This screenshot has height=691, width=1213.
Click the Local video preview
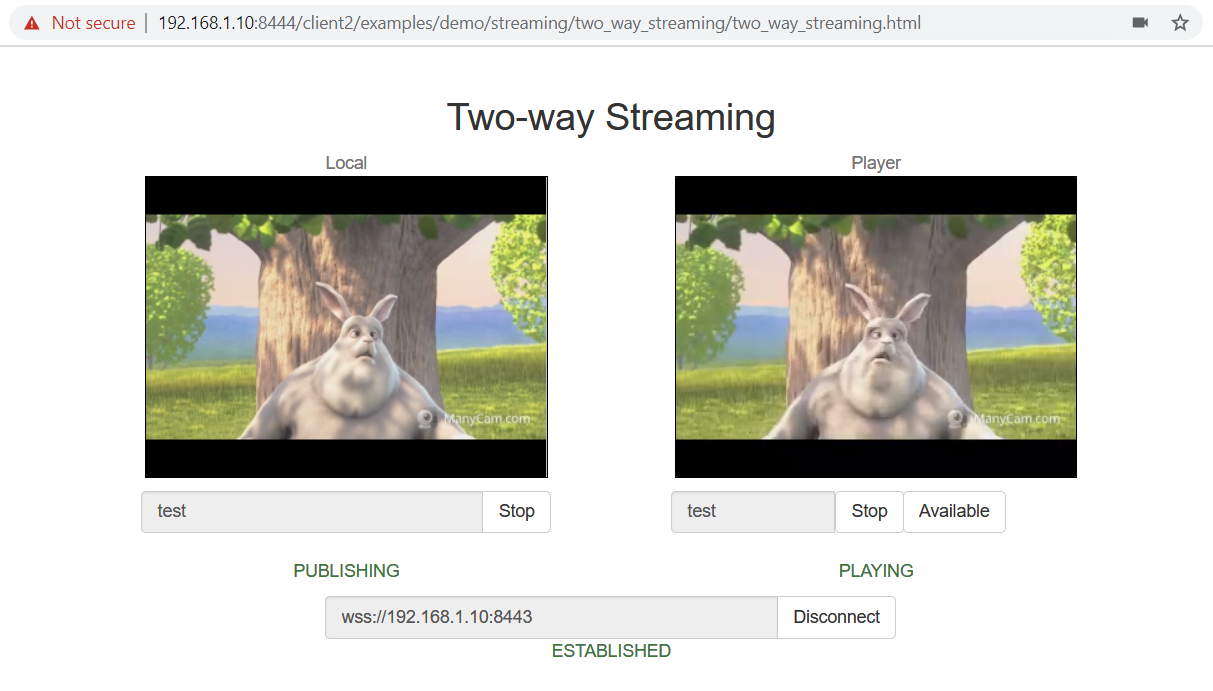(346, 327)
